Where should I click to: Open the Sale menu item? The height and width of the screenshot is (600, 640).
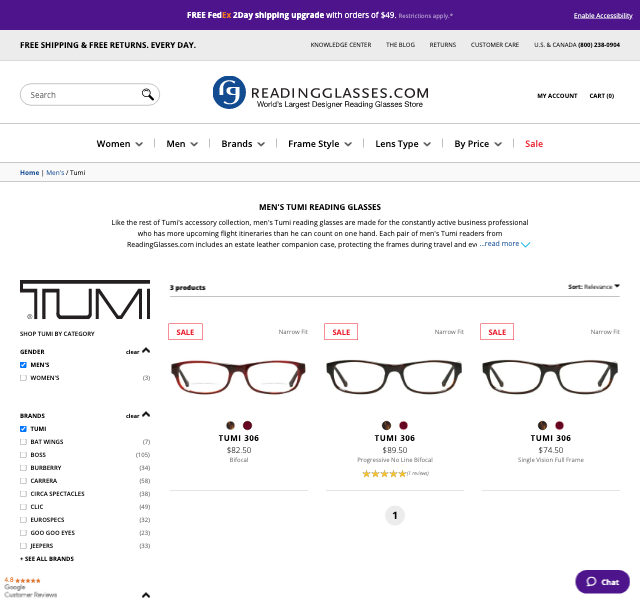534,144
